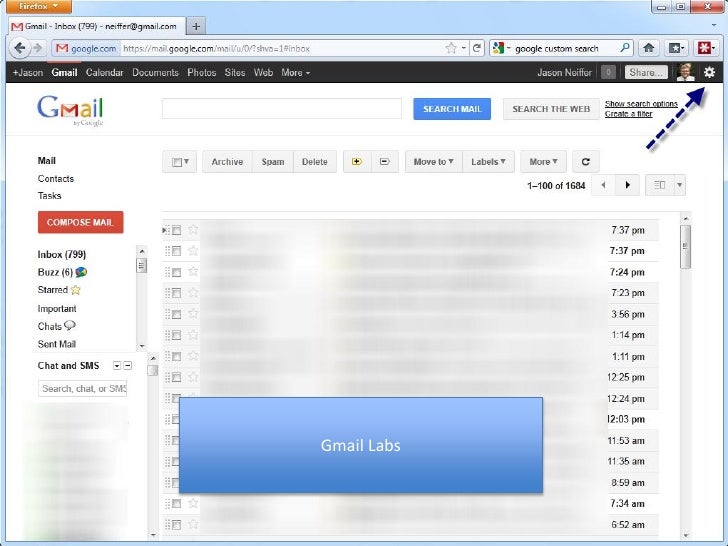
Task: Click the Firefox forward arrow
Action: click(x=38, y=48)
